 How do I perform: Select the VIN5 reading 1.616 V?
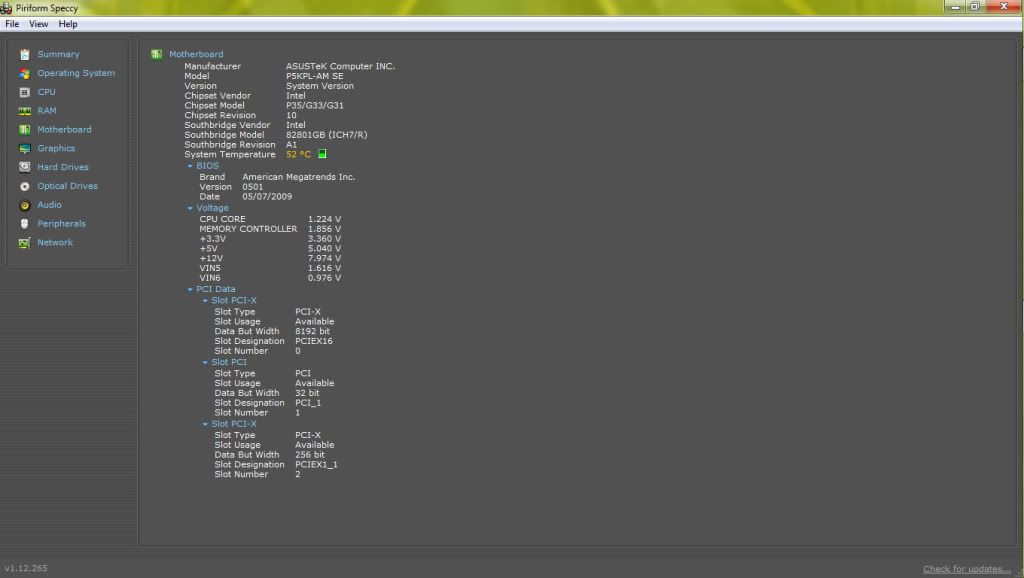tap(325, 268)
